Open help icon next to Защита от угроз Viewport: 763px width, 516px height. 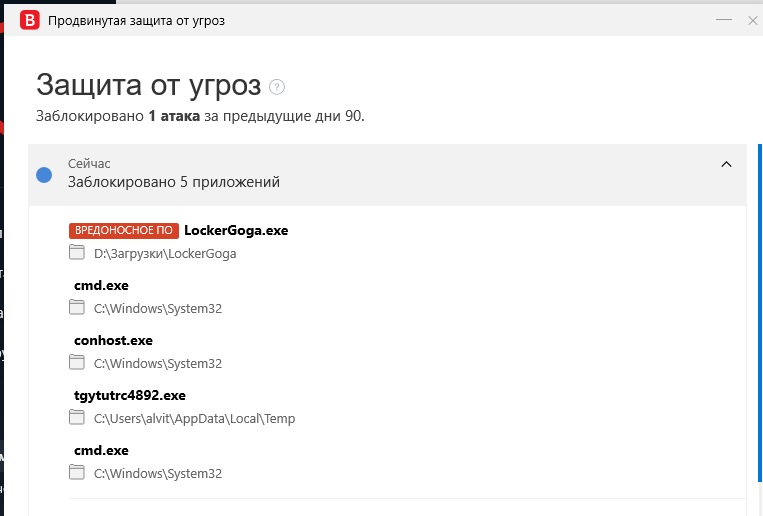click(x=276, y=87)
